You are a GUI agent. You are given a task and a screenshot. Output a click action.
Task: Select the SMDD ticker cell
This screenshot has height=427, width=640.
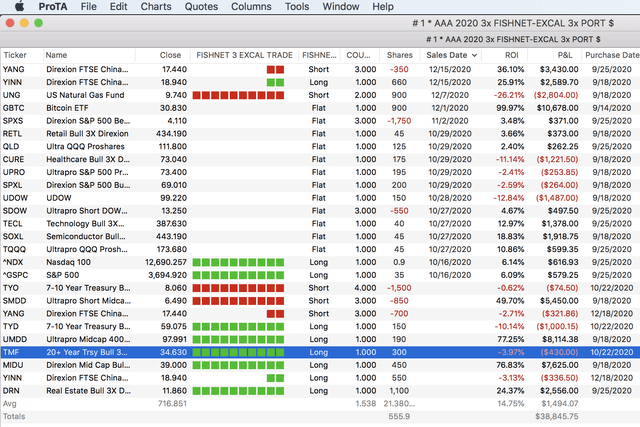(14, 301)
